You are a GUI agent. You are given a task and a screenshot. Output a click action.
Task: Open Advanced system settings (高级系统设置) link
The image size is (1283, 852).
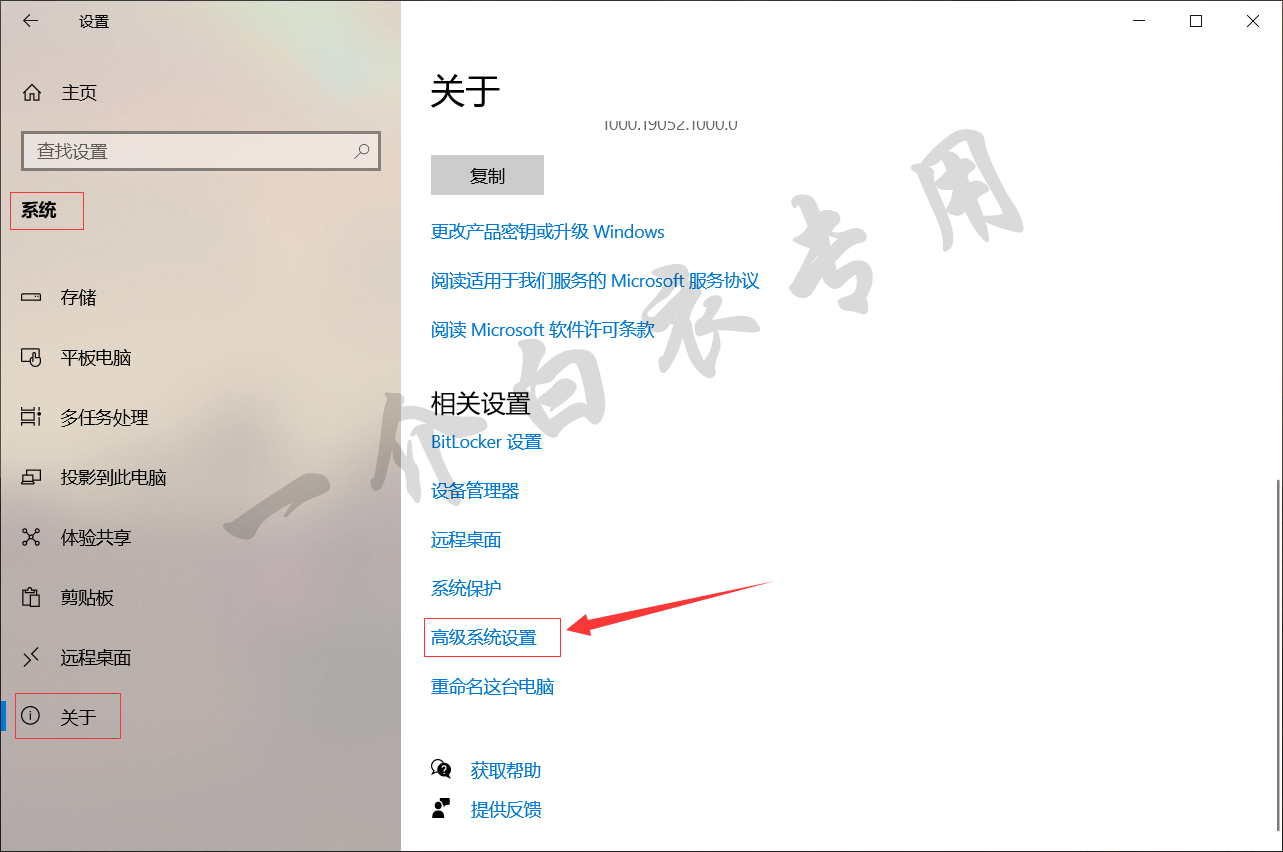point(484,637)
